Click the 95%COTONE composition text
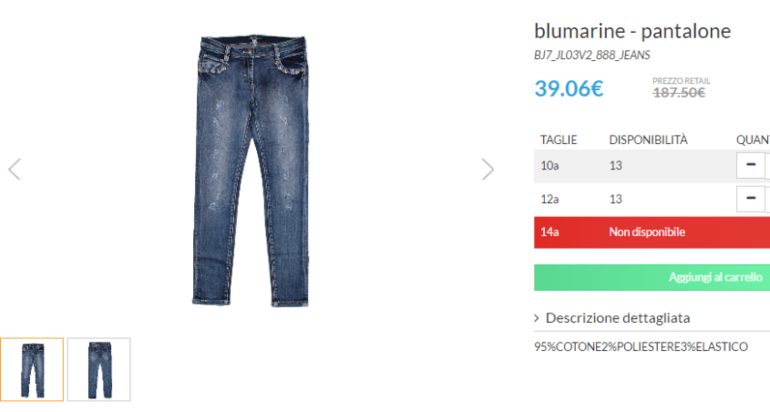Screen dimensions: 770x412 click(x=641, y=347)
